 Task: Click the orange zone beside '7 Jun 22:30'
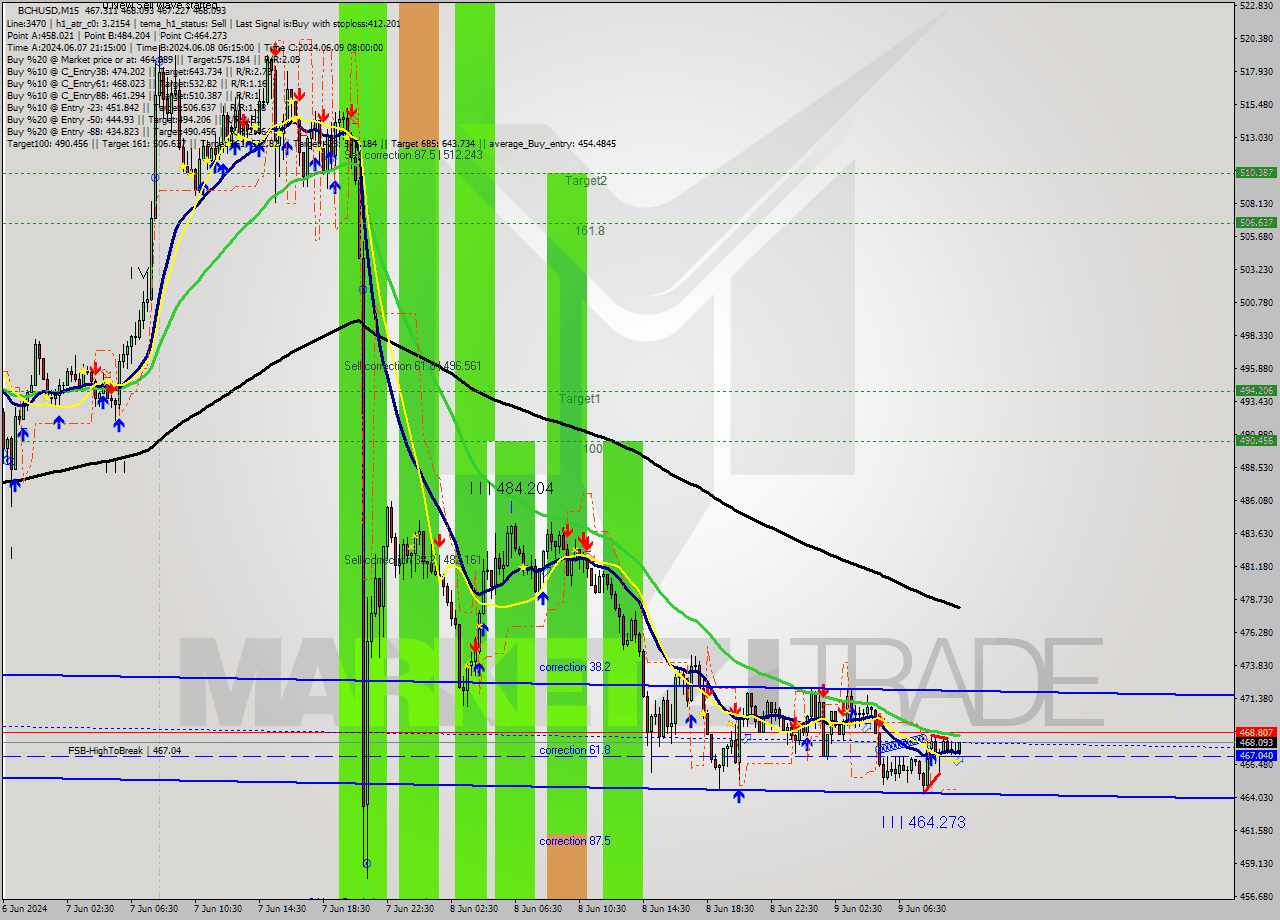pyautogui.click(x=418, y=76)
